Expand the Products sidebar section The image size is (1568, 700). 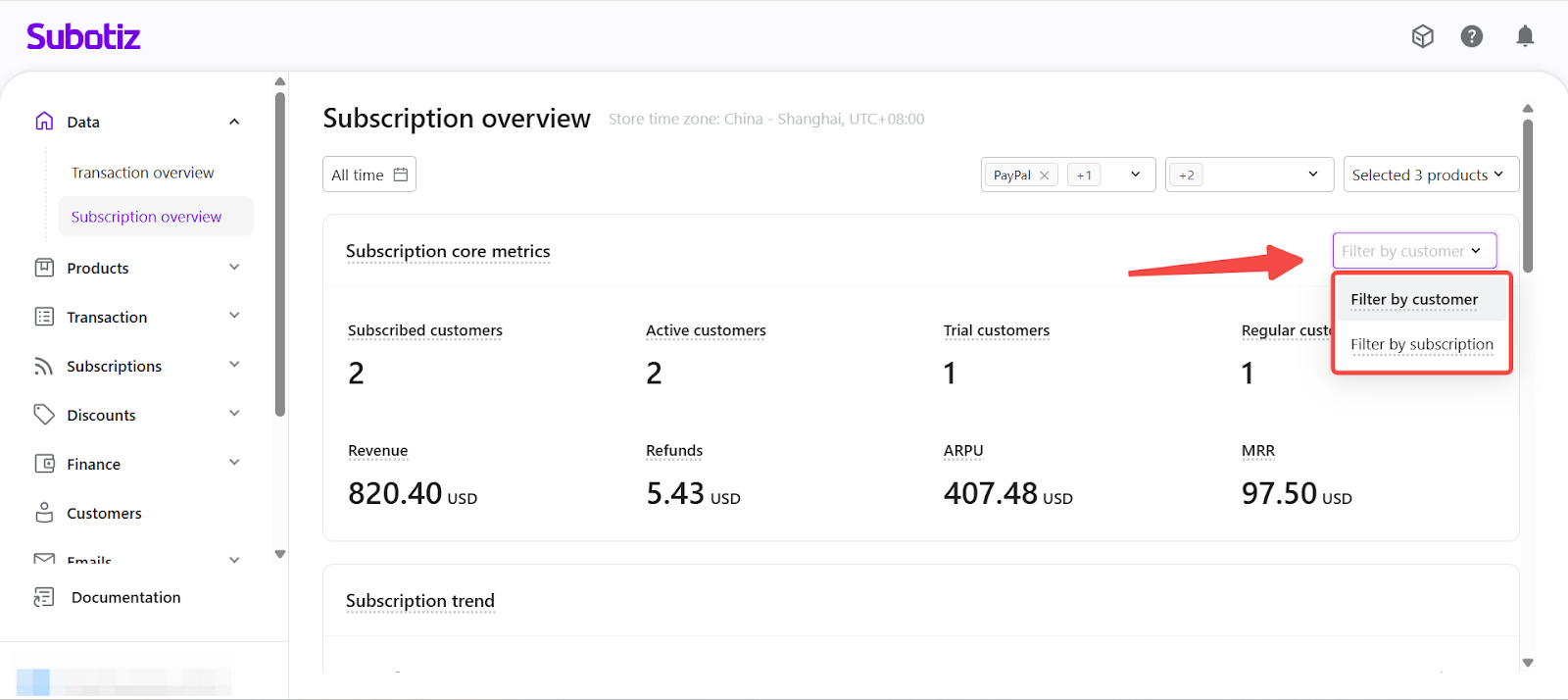point(234,268)
